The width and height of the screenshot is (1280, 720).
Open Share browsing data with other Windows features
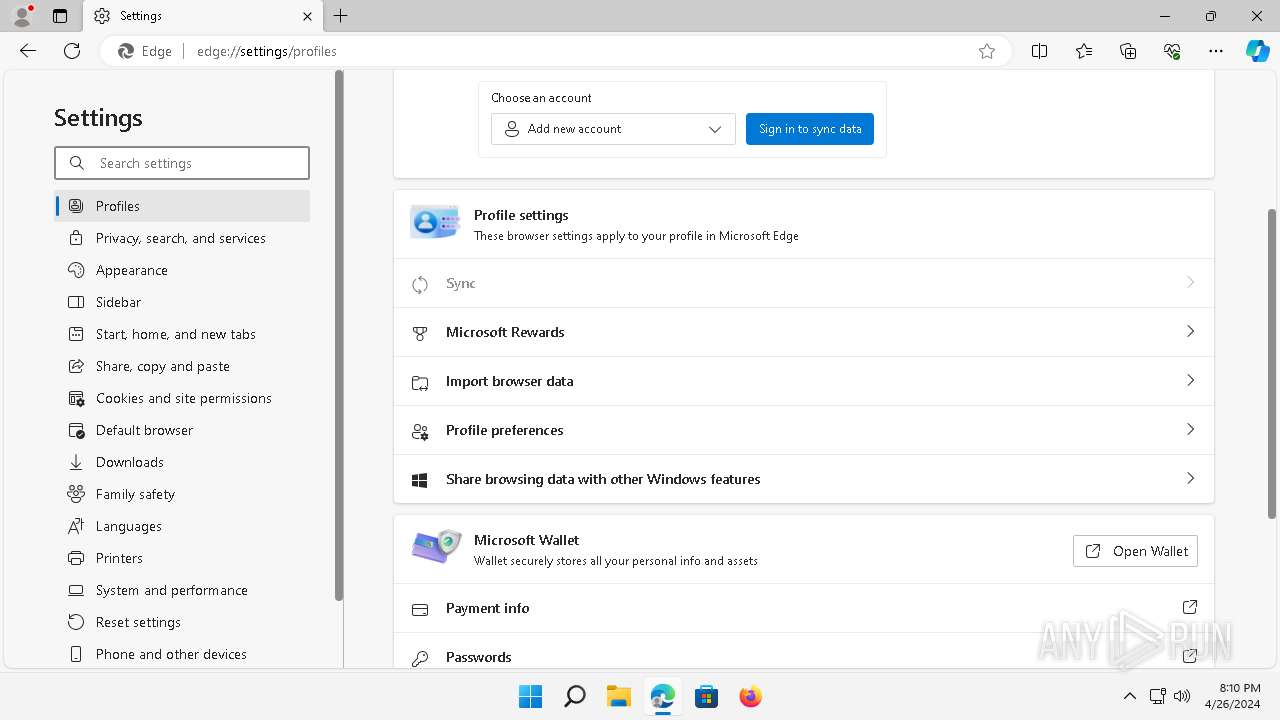(x=804, y=479)
